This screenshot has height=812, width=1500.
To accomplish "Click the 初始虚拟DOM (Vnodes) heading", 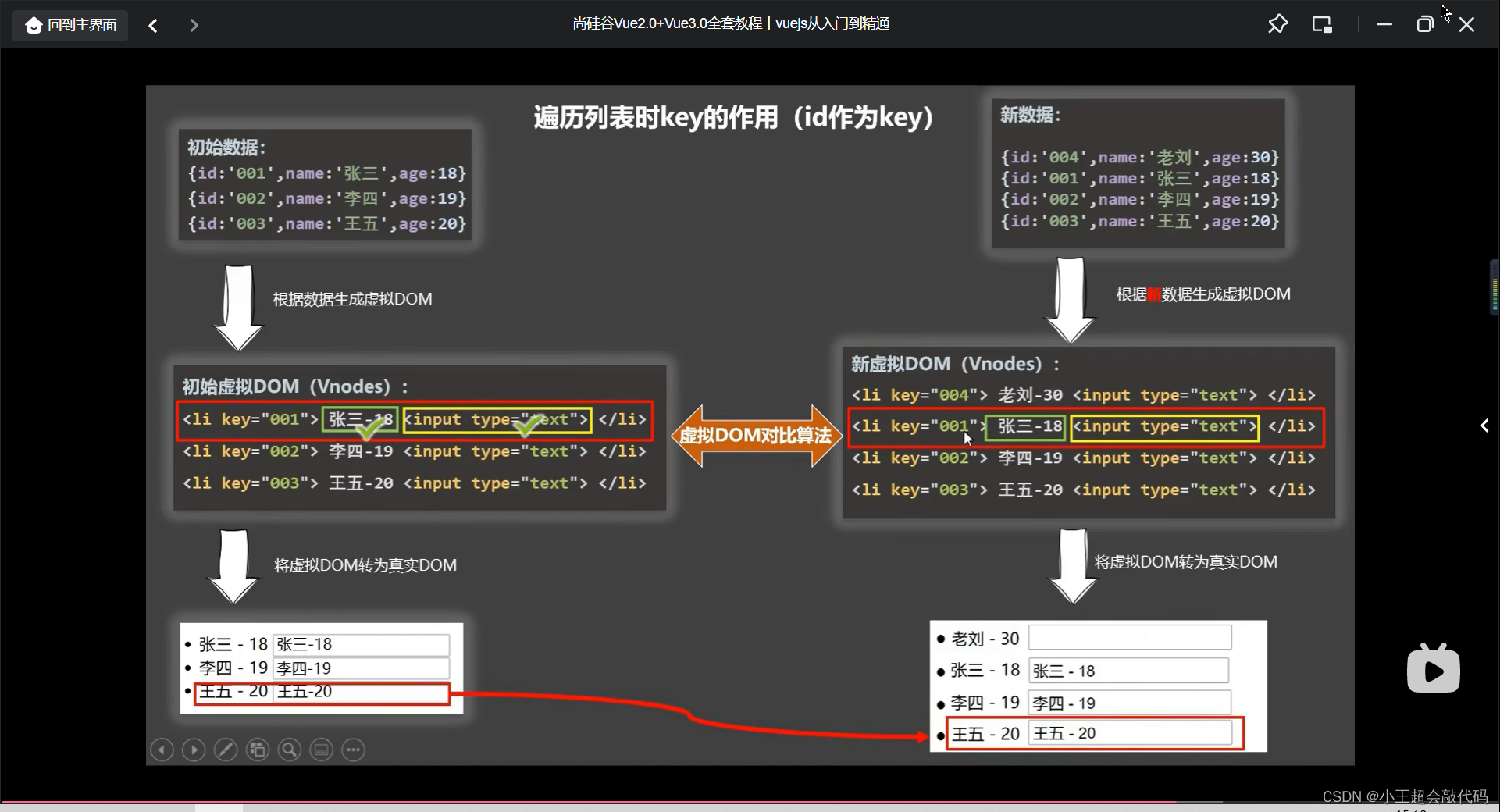I will (x=295, y=386).
